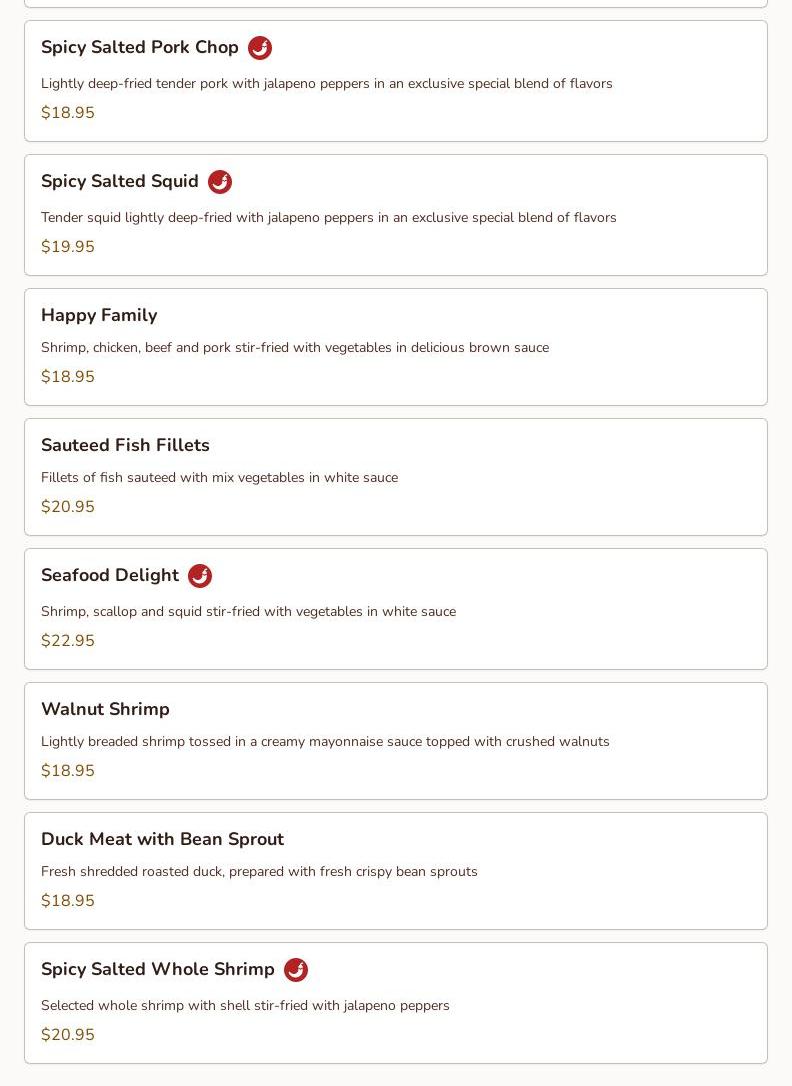Click spicy chili icon beside Spicy Salted Pork Chop
The height and width of the screenshot is (1086, 792).
260,48
